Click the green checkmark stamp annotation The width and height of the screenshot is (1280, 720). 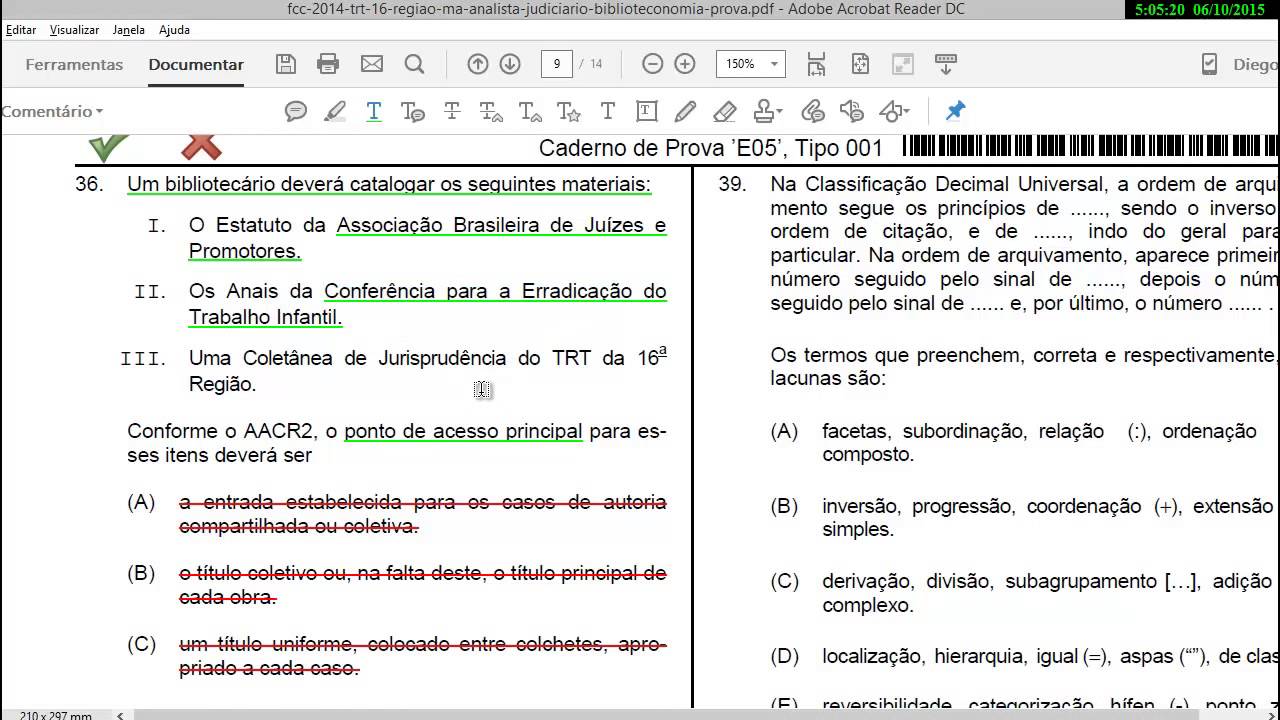tap(108, 148)
